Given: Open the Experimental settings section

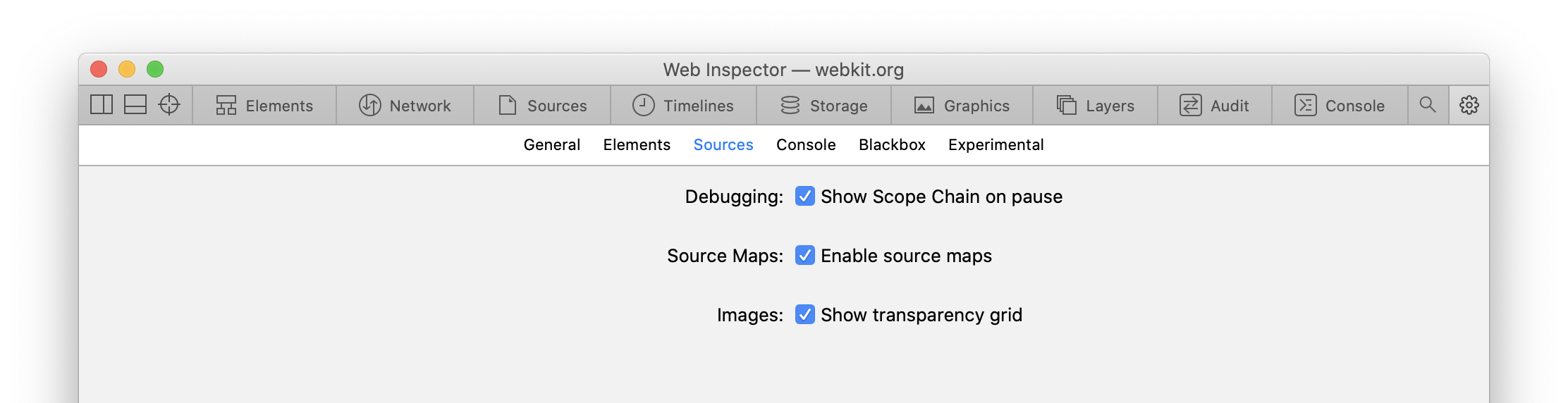Looking at the screenshot, I should point(996,145).
